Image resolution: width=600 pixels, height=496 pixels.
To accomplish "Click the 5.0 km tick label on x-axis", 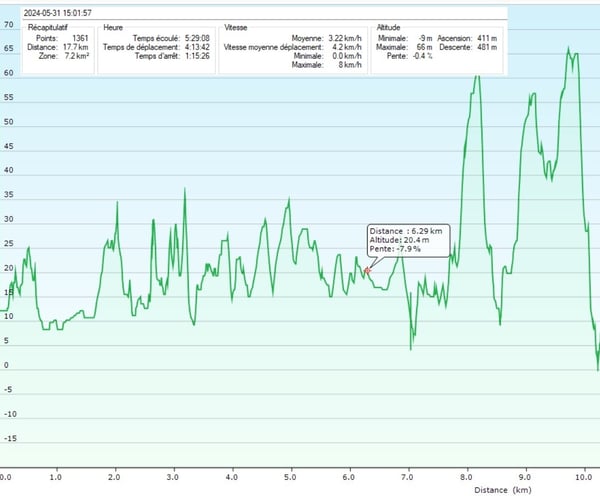I will (x=290, y=477).
